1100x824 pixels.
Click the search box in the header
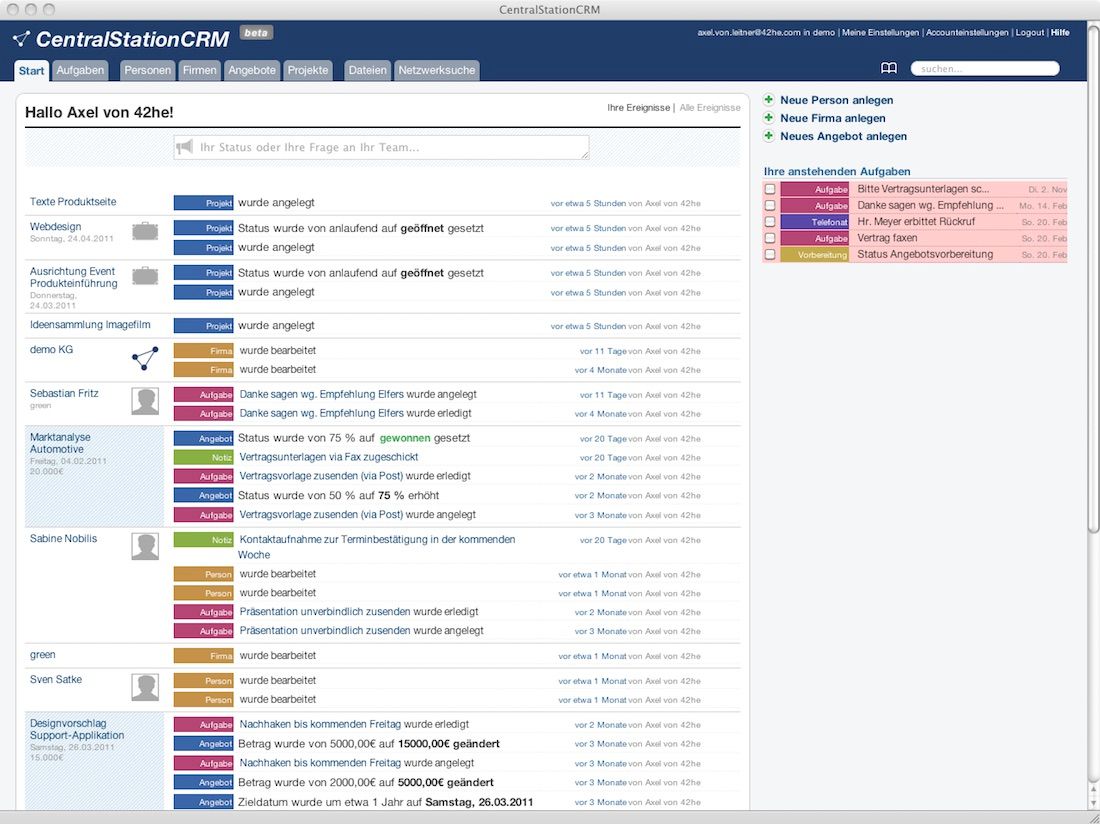[x=984, y=69]
